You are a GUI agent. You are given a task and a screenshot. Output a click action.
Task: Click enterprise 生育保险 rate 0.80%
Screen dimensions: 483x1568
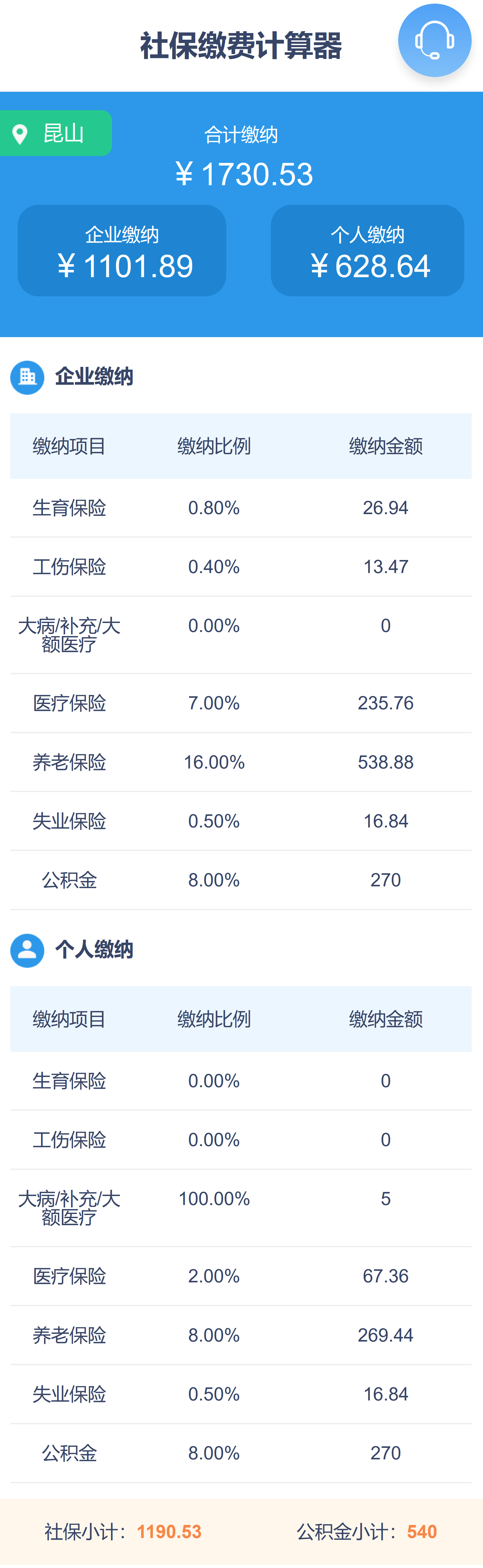214,508
